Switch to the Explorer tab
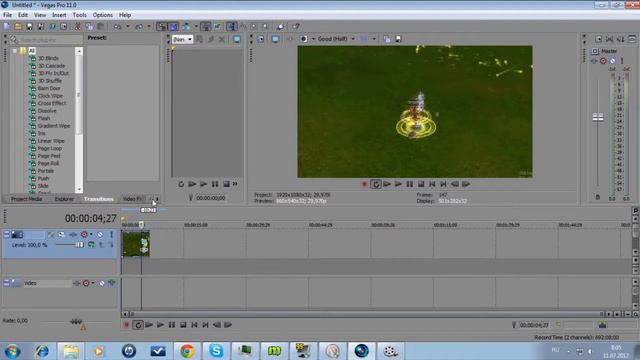Viewport: 640px width, 360px height. 64,199
